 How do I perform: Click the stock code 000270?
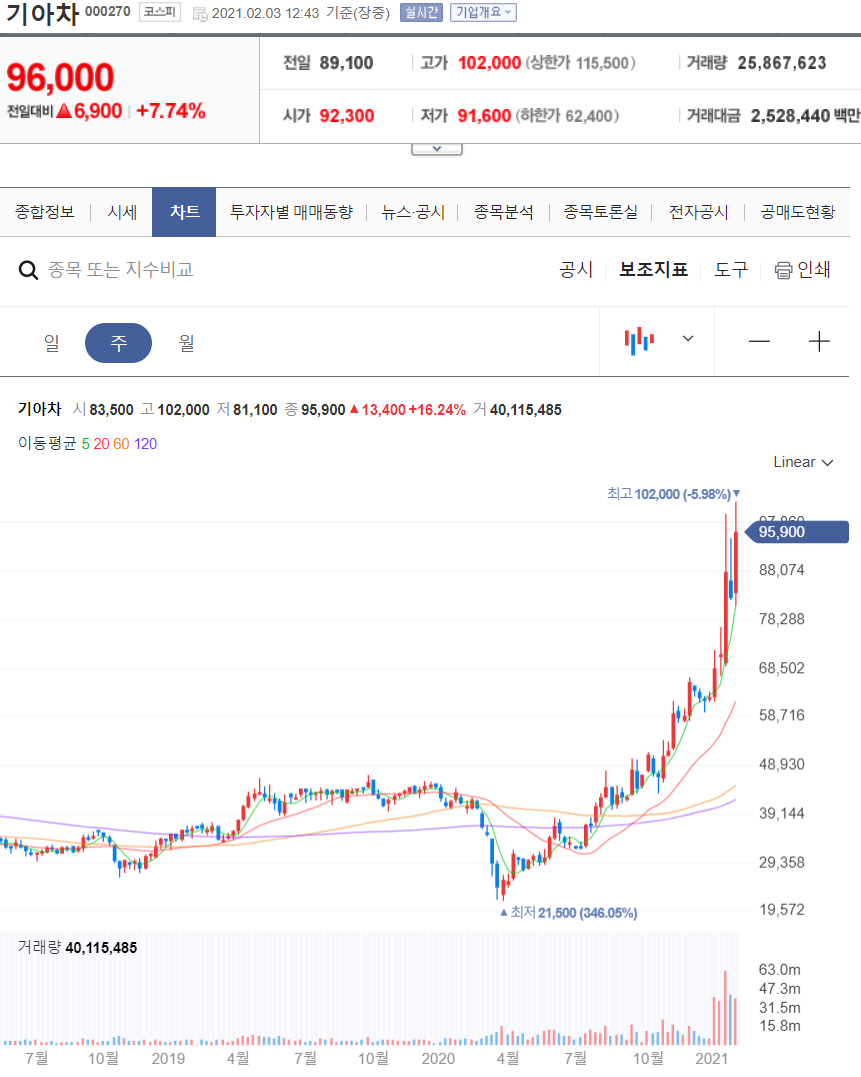pos(108,12)
